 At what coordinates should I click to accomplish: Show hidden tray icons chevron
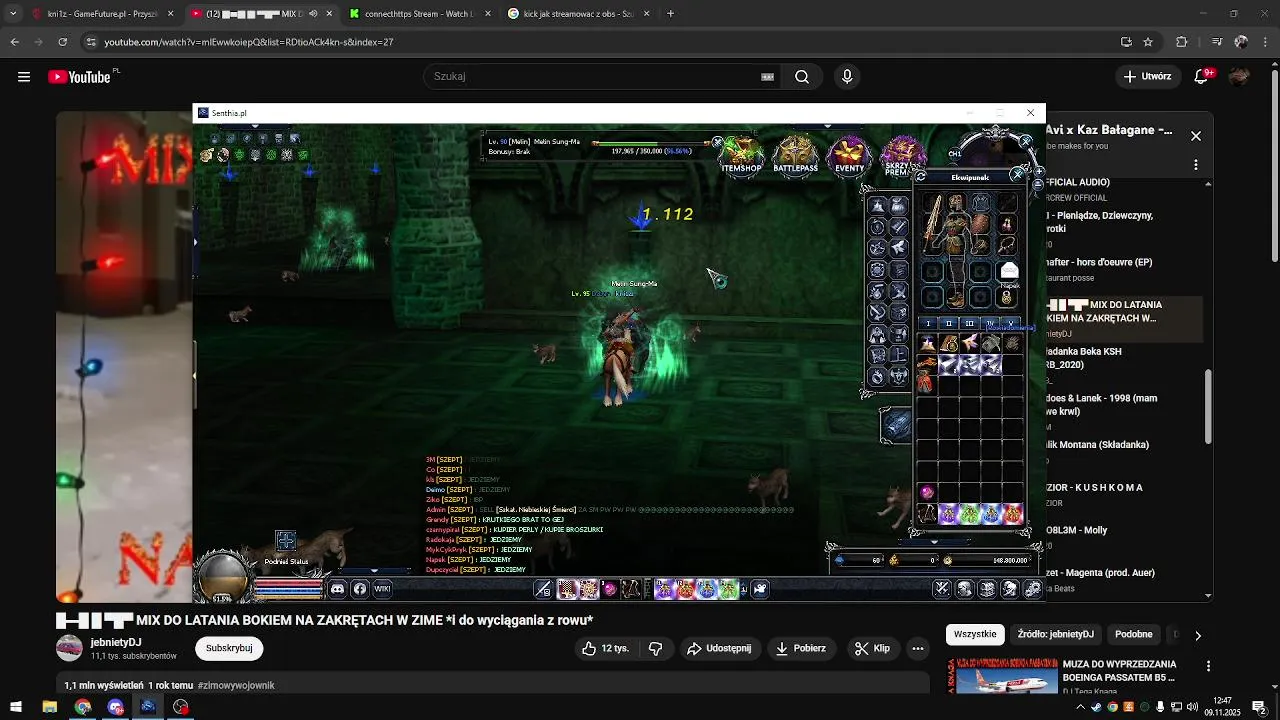1079,707
